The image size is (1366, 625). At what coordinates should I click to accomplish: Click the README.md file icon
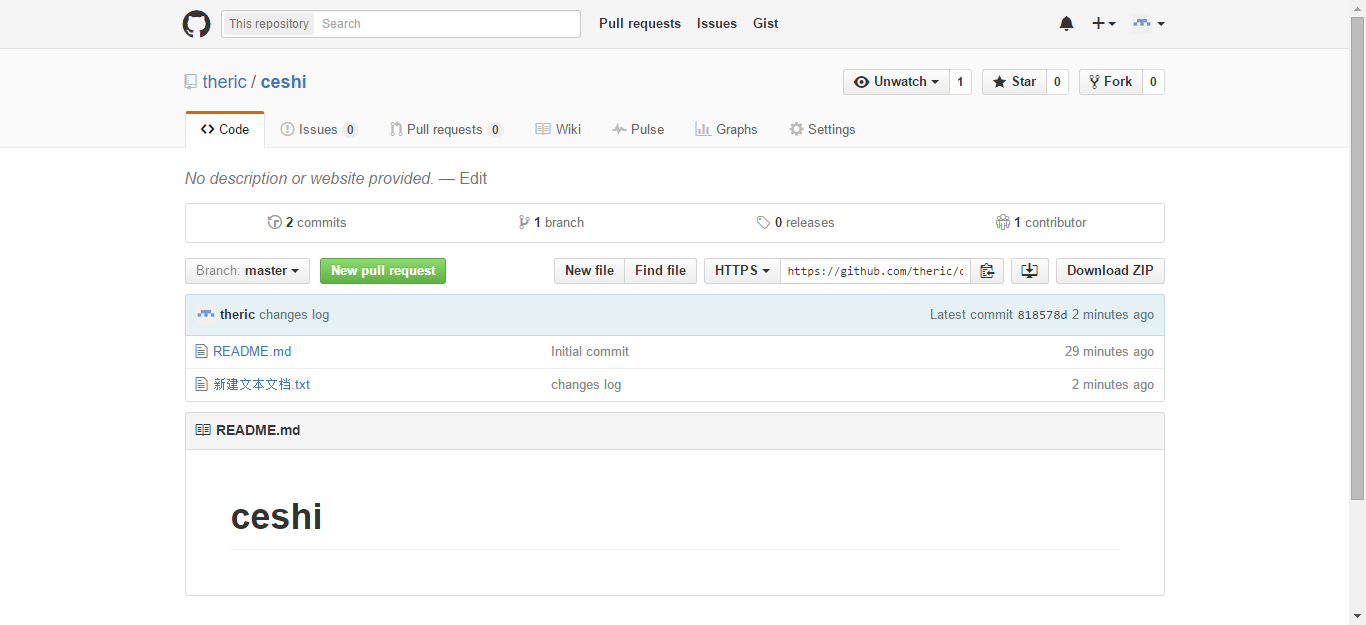coord(201,352)
